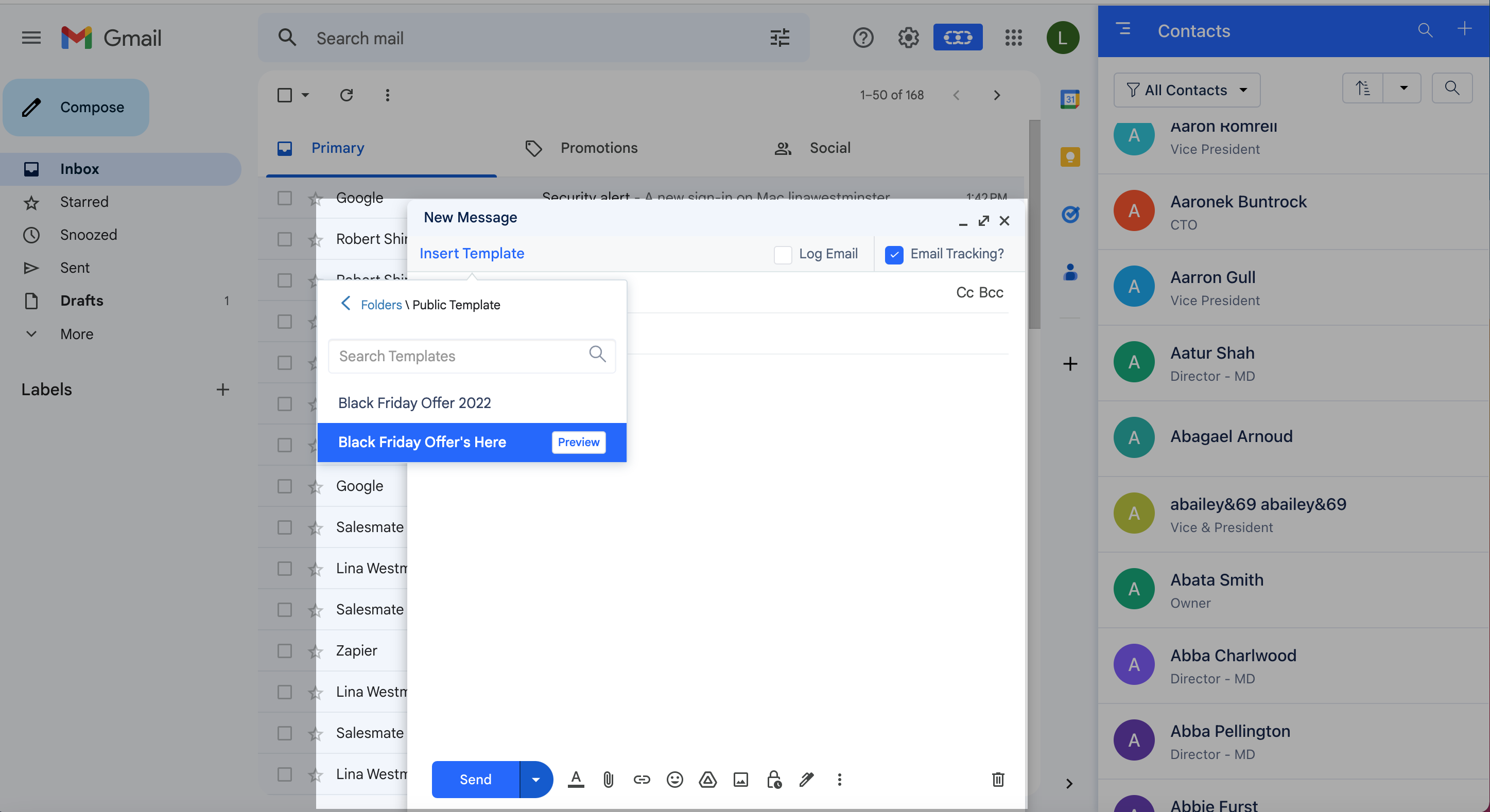Image resolution: width=1490 pixels, height=812 pixels.
Task: Click the attach files paperclip in compose
Action: click(608, 780)
